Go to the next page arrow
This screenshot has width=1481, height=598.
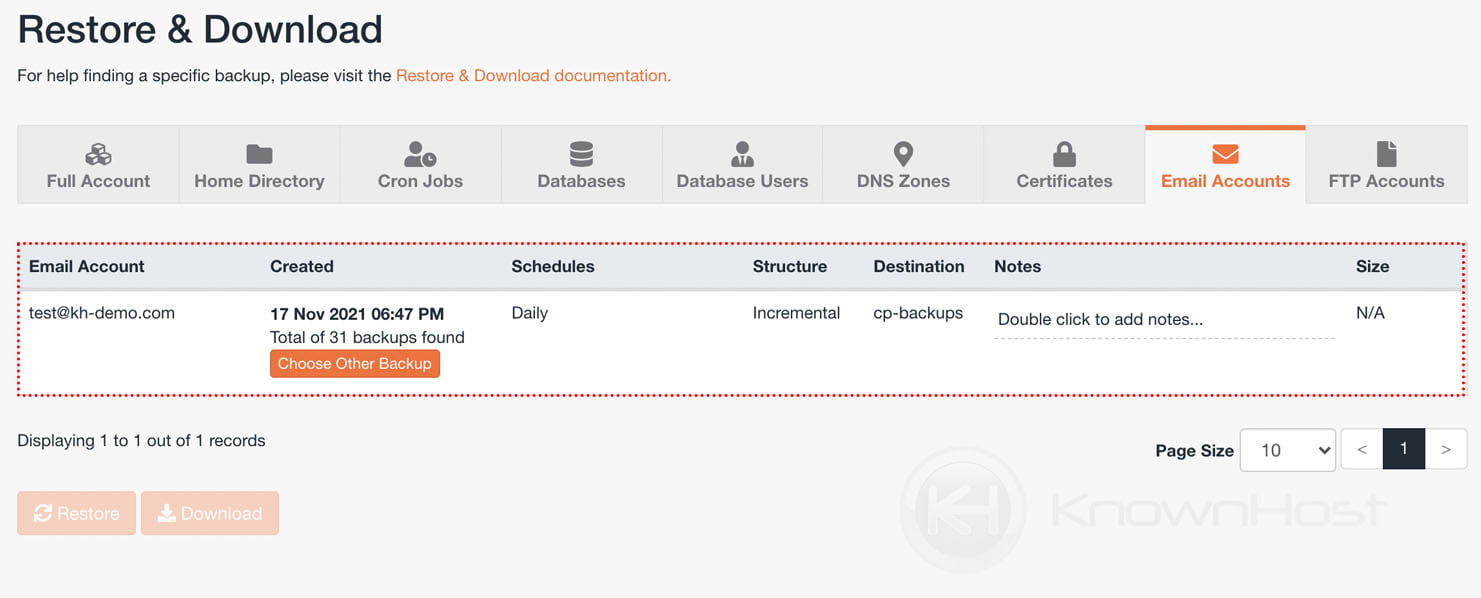click(1445, 450)
